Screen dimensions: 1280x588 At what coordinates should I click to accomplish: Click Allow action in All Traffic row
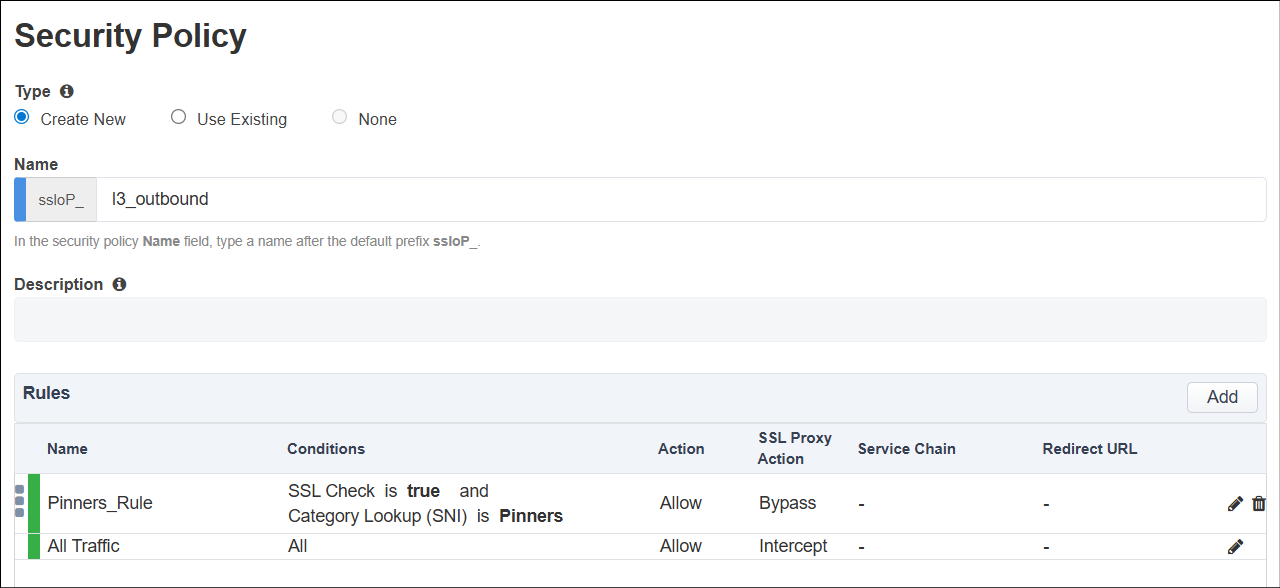(x=681, y=546)
